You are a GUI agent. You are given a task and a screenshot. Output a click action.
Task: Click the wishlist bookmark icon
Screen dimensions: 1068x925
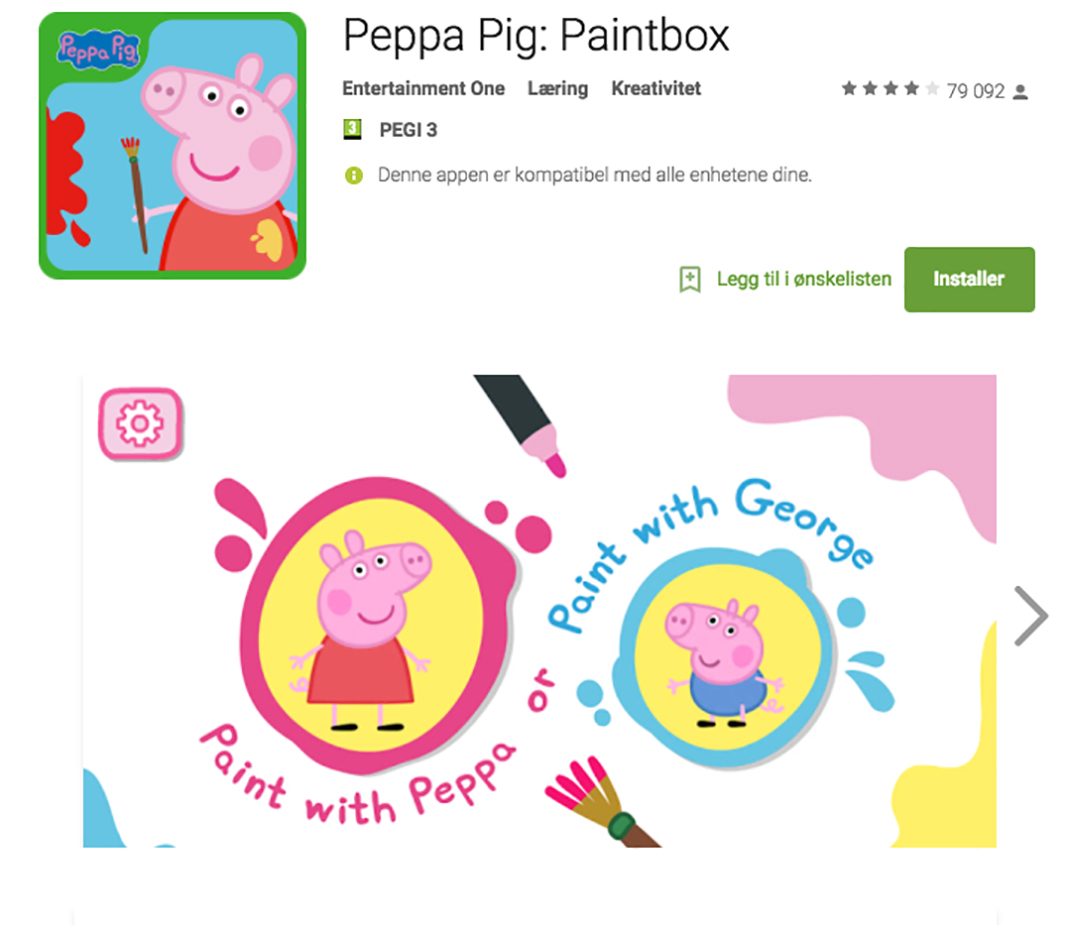690,279
